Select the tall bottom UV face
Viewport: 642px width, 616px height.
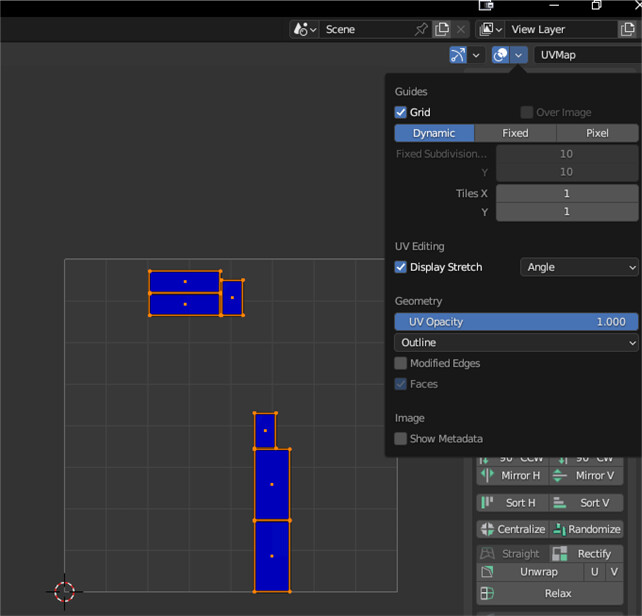coord(272,556)
